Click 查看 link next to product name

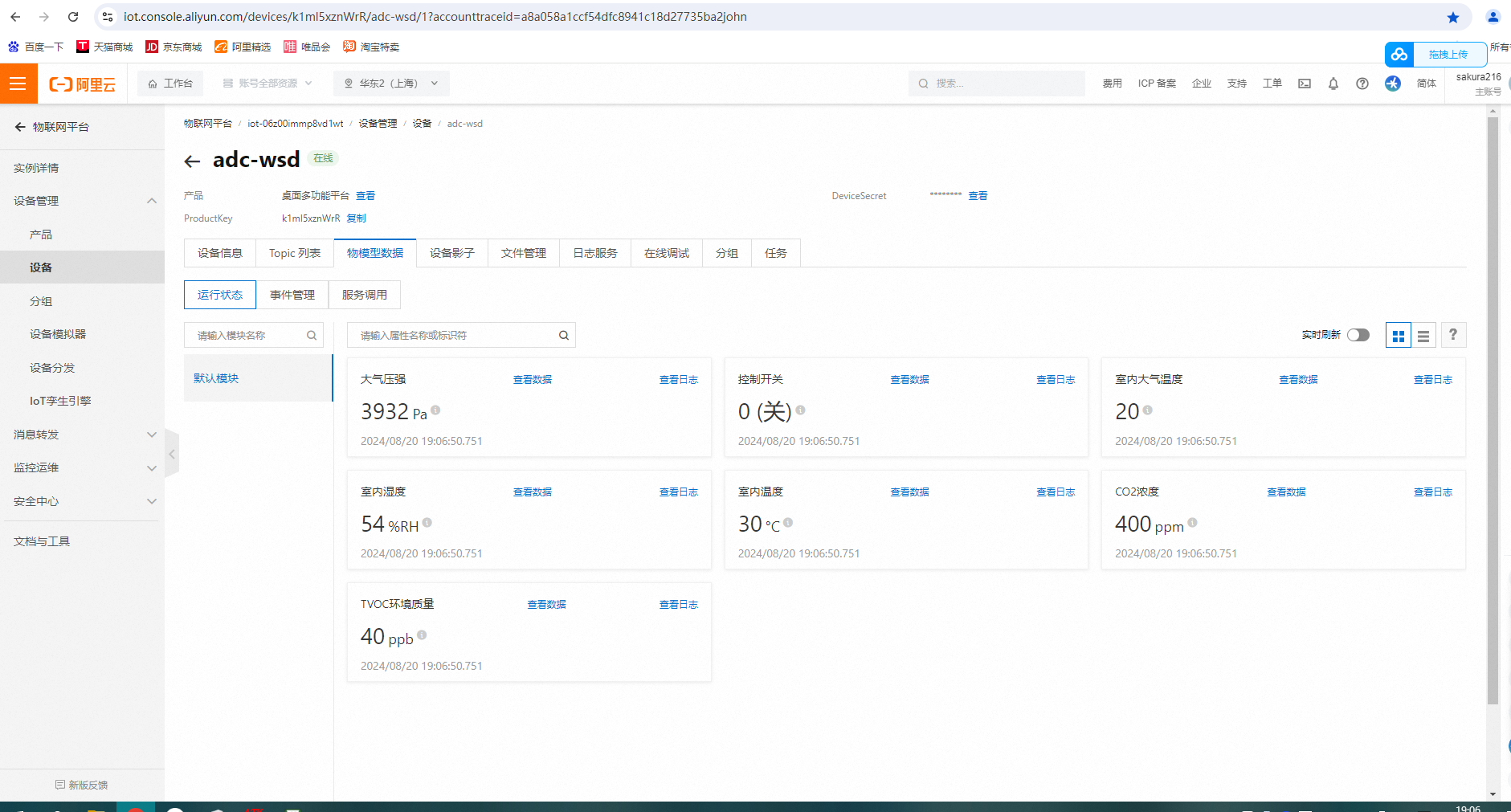coord(365,196)
